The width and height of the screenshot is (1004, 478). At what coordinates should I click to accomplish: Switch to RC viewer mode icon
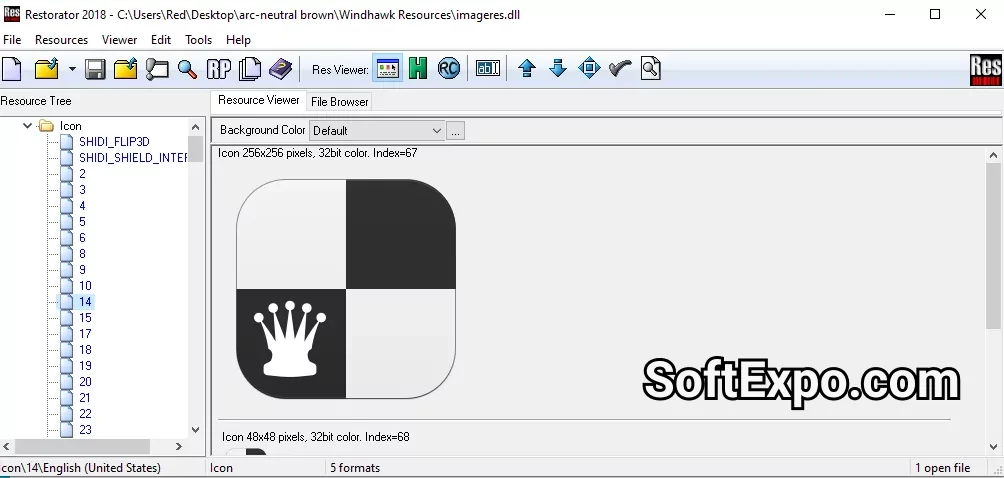coord(449,69)
